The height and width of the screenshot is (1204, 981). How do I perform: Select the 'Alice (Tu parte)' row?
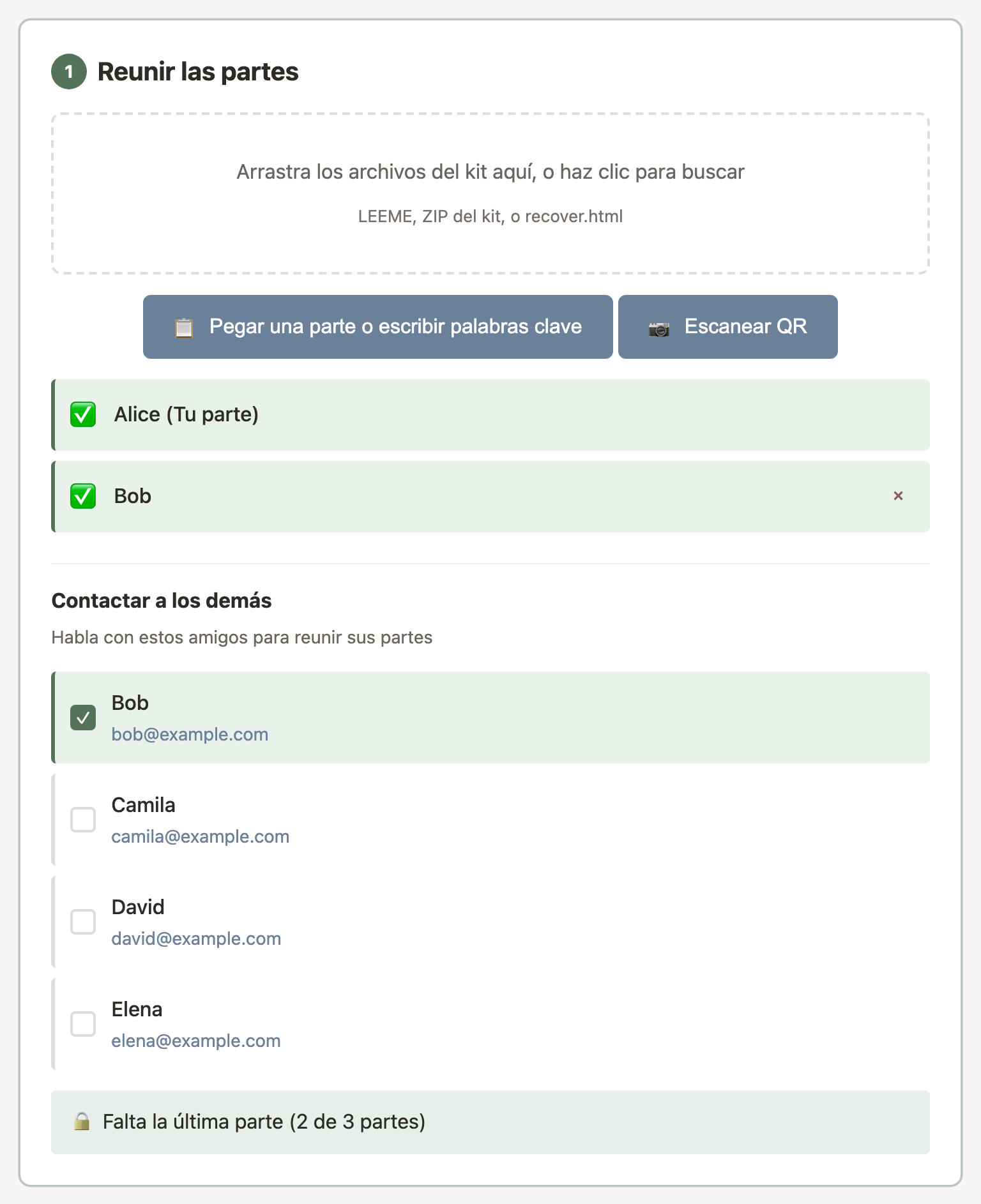pos(490,415)
